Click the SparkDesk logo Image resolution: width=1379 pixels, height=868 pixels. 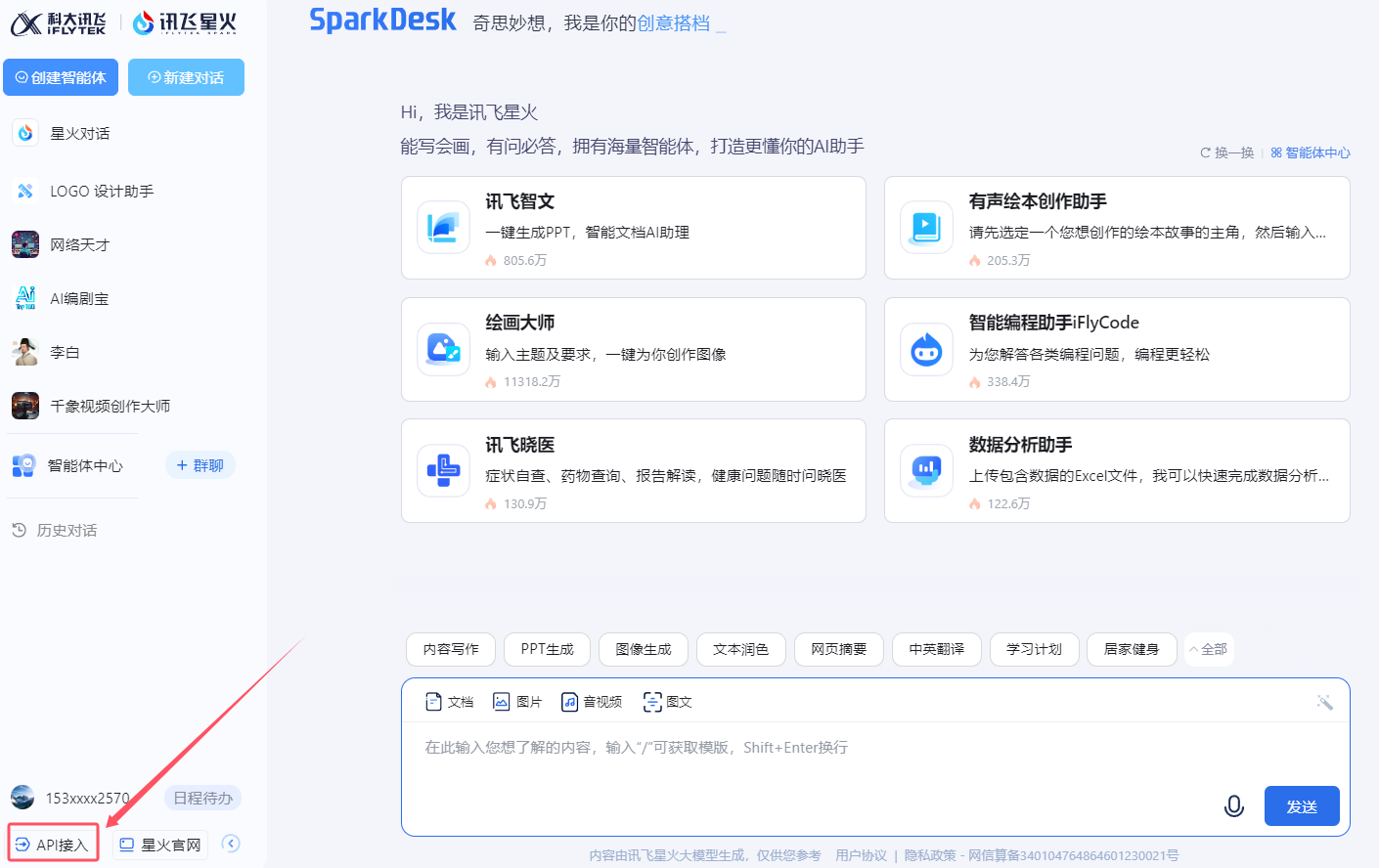pos(382,21)
